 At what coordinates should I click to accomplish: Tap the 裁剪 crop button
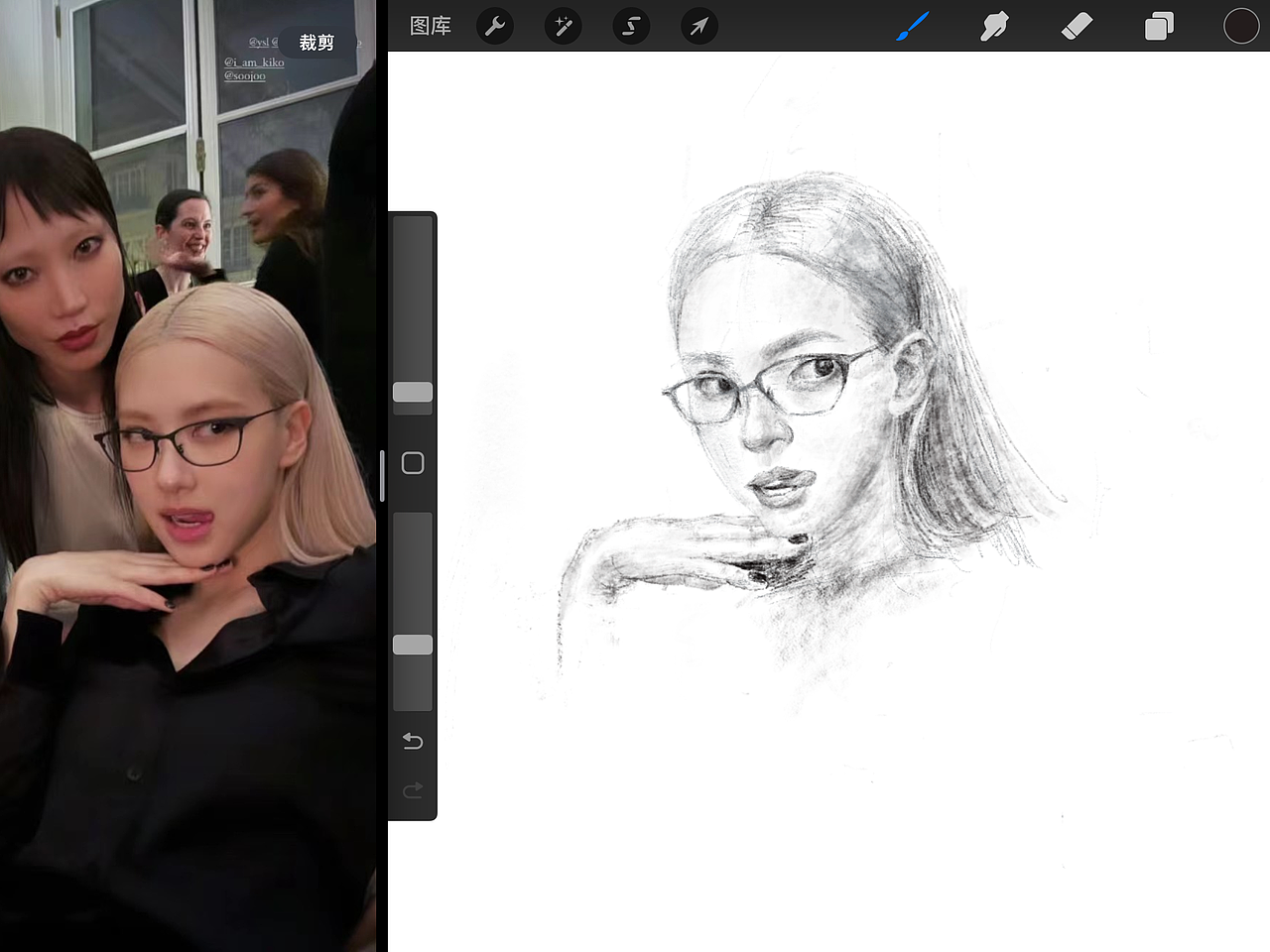point(316,42)
